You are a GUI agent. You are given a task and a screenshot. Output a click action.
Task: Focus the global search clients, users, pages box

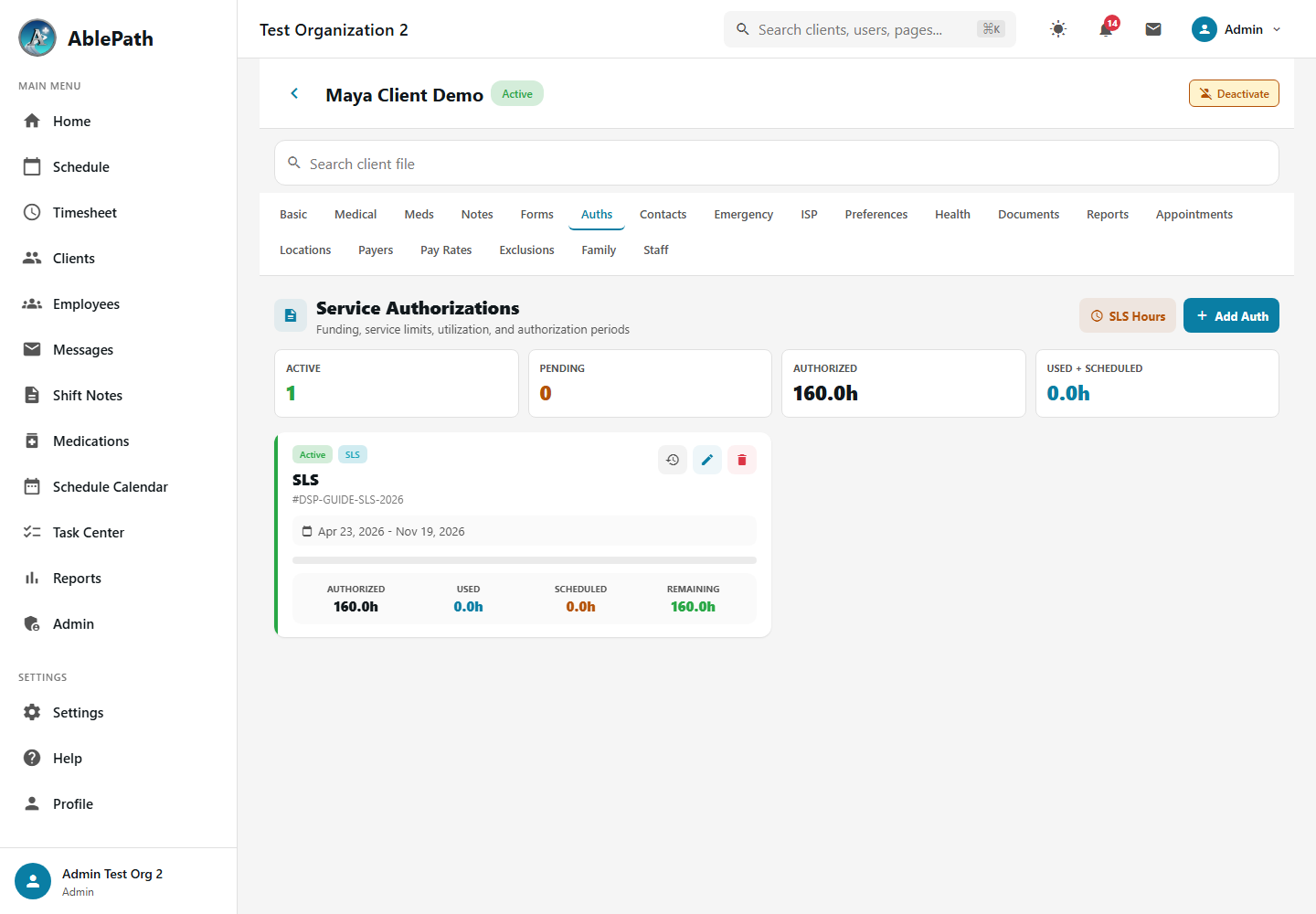870,29
